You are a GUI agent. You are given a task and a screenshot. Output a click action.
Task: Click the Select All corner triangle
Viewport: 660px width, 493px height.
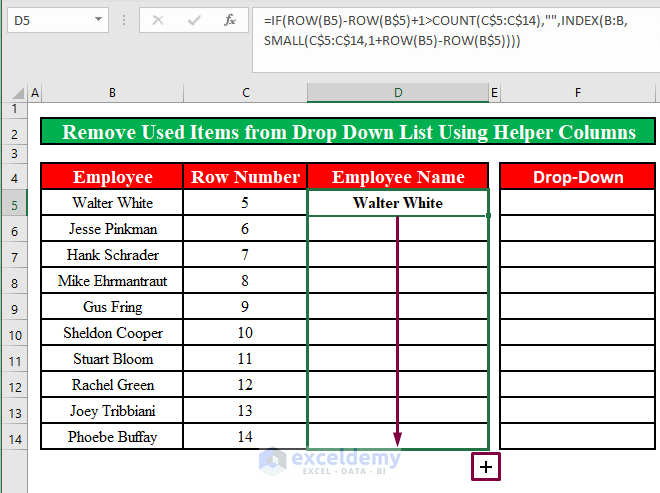click(x=18, y=93)
